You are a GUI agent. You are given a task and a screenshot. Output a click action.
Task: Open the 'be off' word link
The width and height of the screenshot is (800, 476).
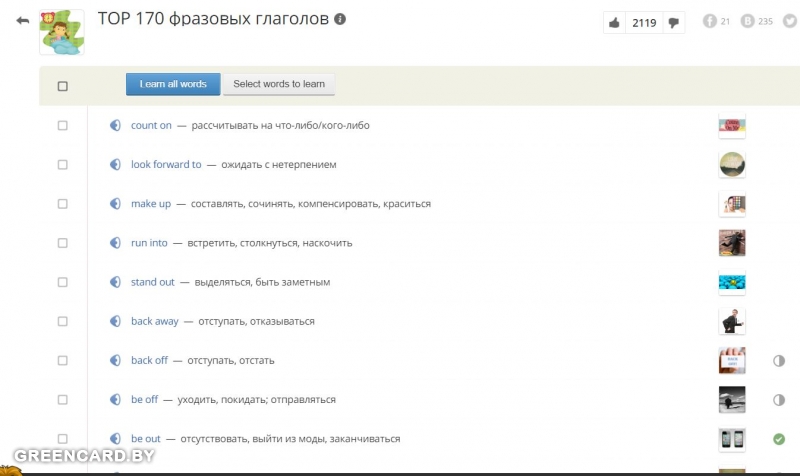[x=144, y=399]
